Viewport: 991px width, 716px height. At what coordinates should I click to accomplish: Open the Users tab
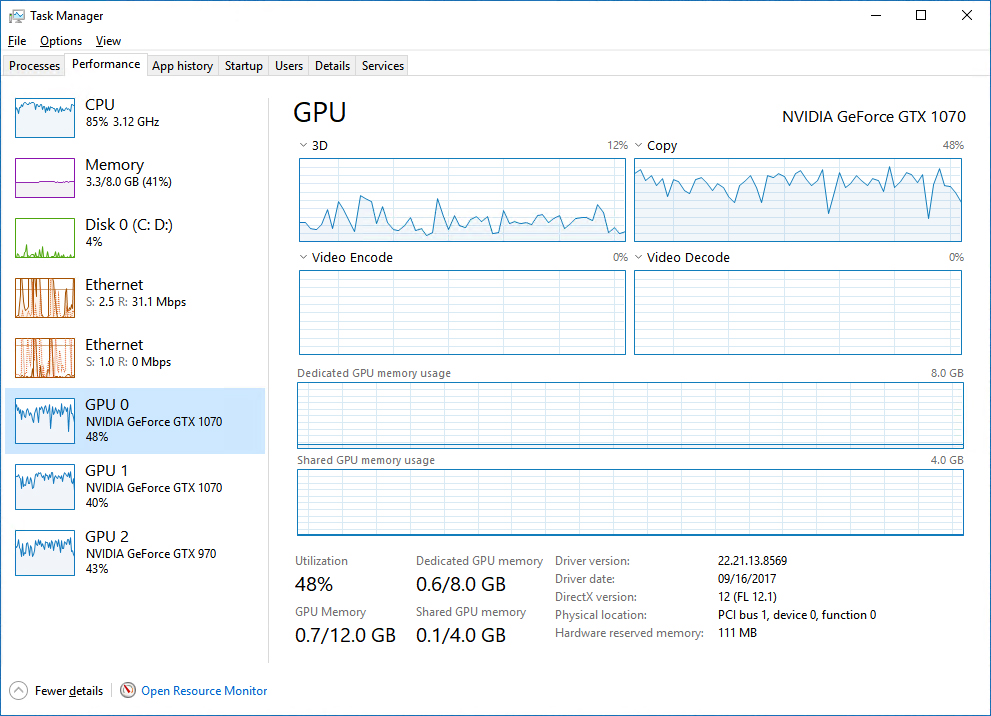(x=289, y=66)
